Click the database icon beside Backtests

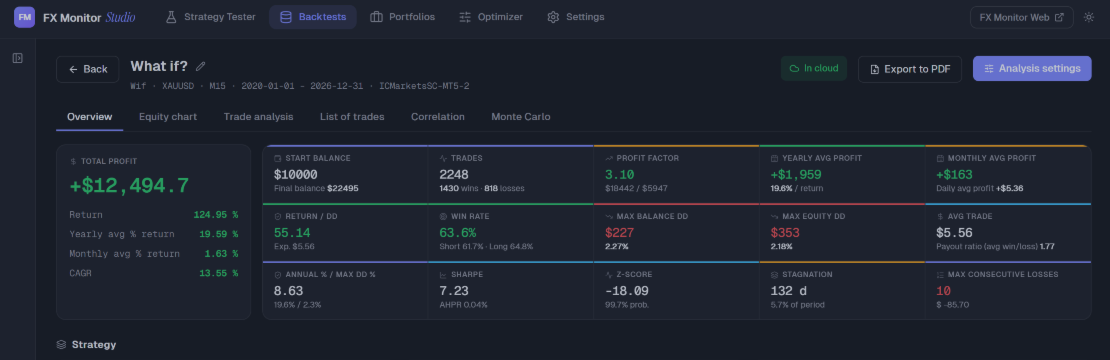click(x=285, y=17)
